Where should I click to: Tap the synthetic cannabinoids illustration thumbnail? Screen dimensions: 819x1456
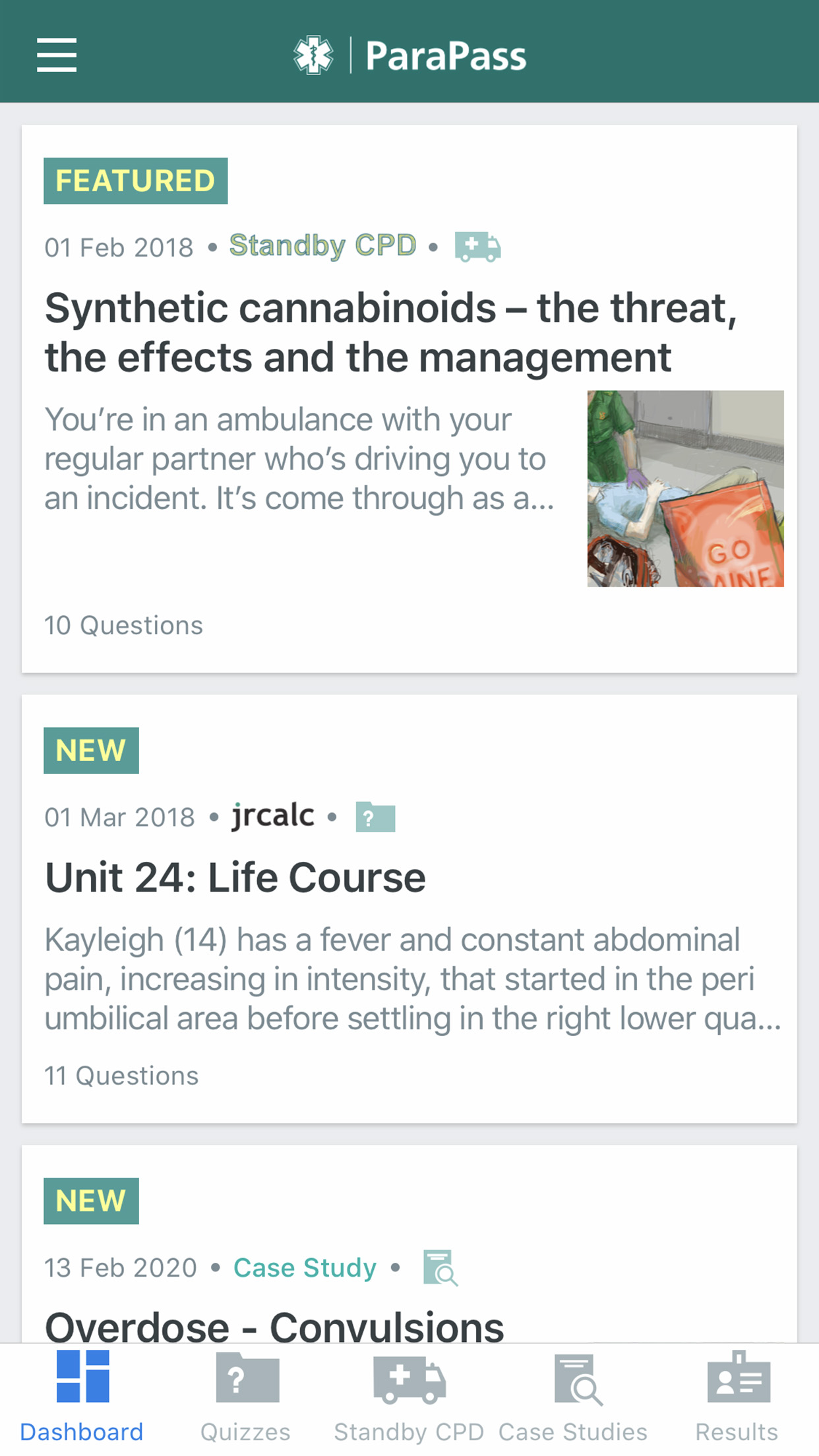click(x=685, y=489)
